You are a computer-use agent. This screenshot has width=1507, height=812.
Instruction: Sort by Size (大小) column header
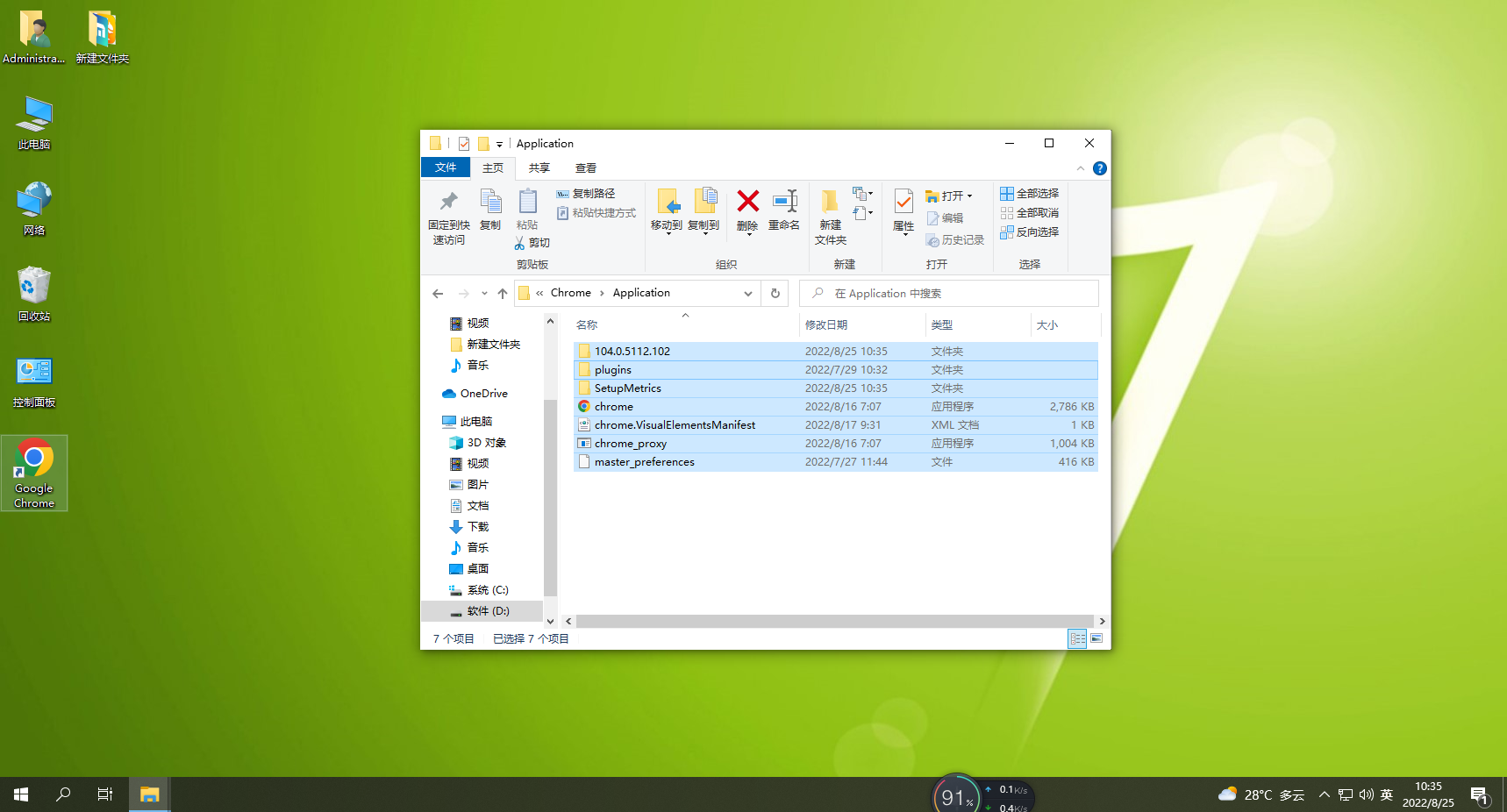1064,325
